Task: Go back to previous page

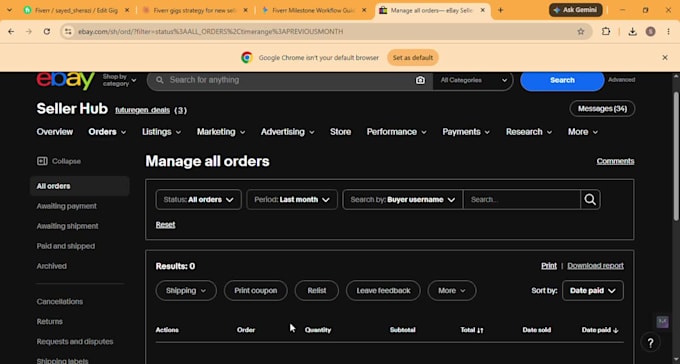Action: (11, 31)
